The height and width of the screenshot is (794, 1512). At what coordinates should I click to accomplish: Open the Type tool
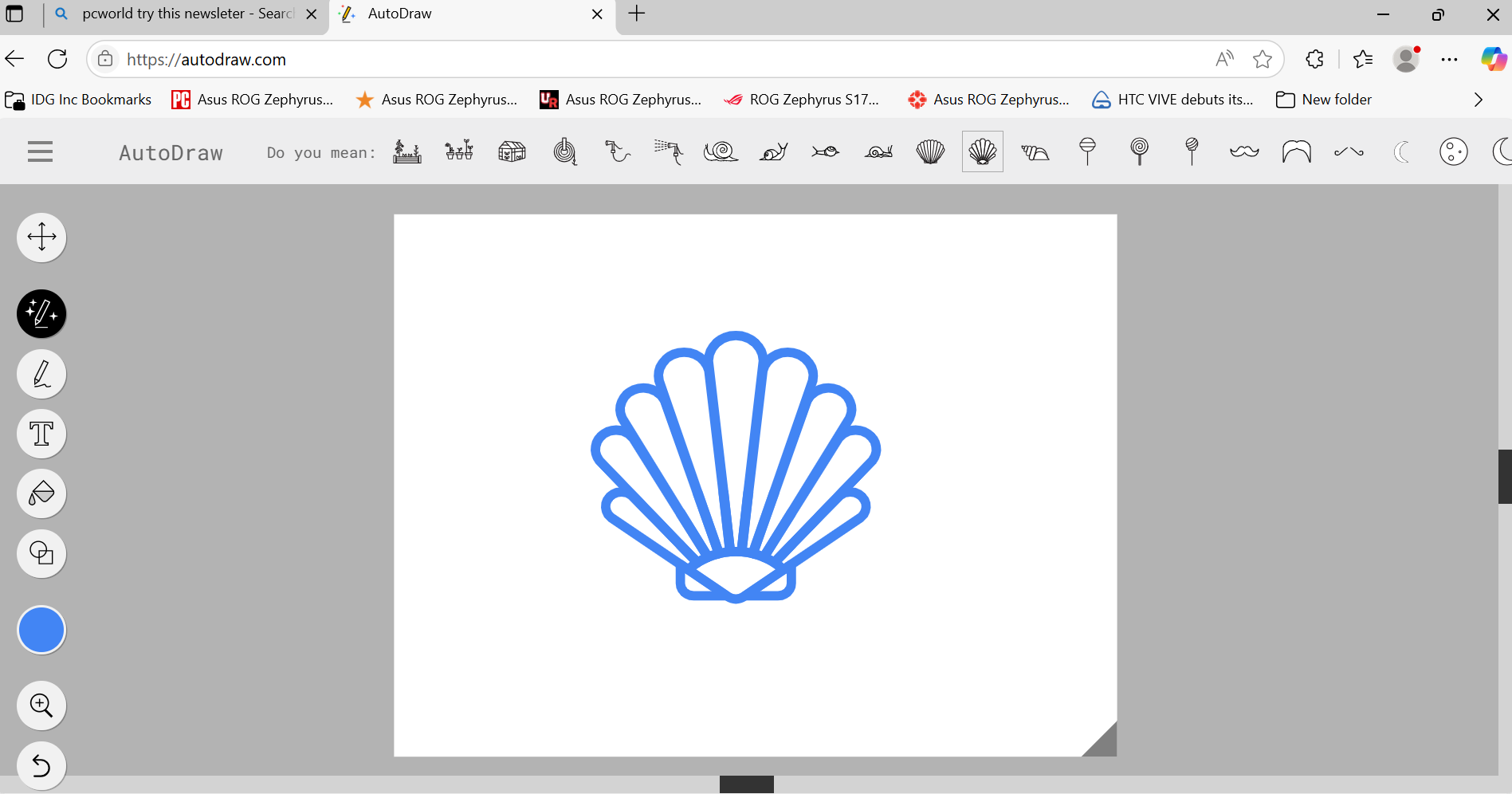41,434
